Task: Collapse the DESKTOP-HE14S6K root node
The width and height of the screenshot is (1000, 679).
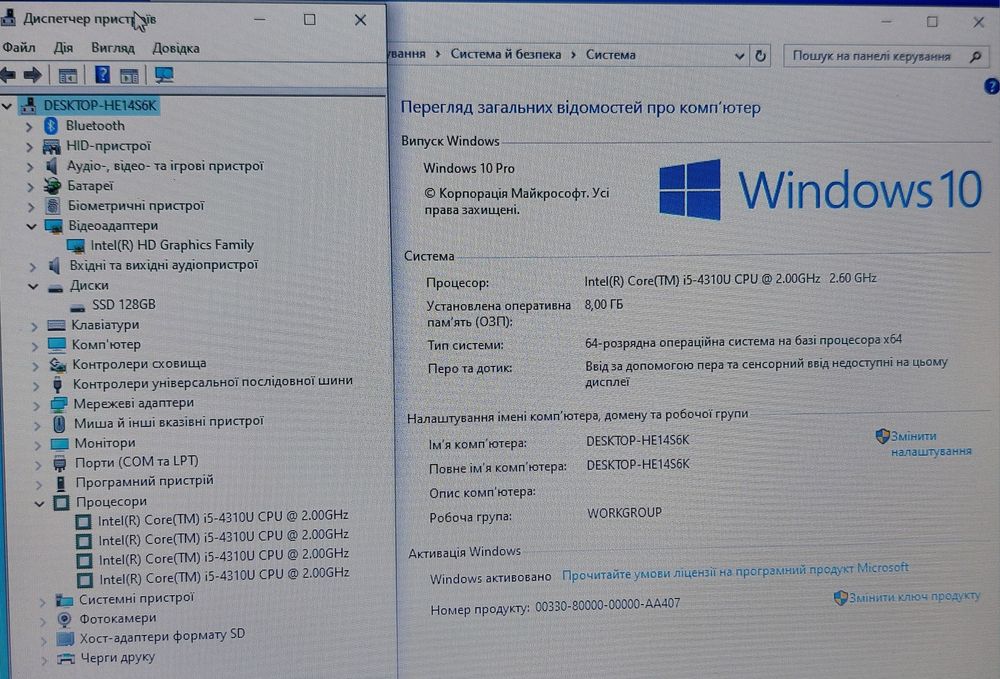Action: [x=7, y=106]
